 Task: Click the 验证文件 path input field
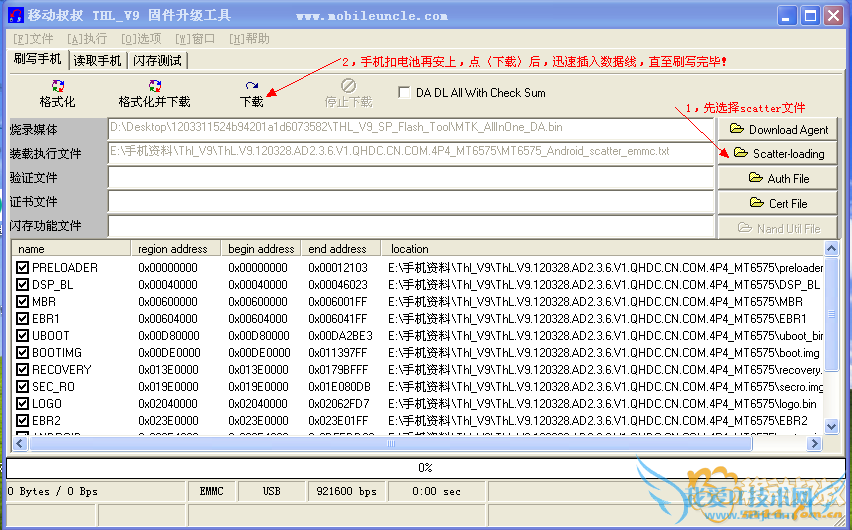410,177
